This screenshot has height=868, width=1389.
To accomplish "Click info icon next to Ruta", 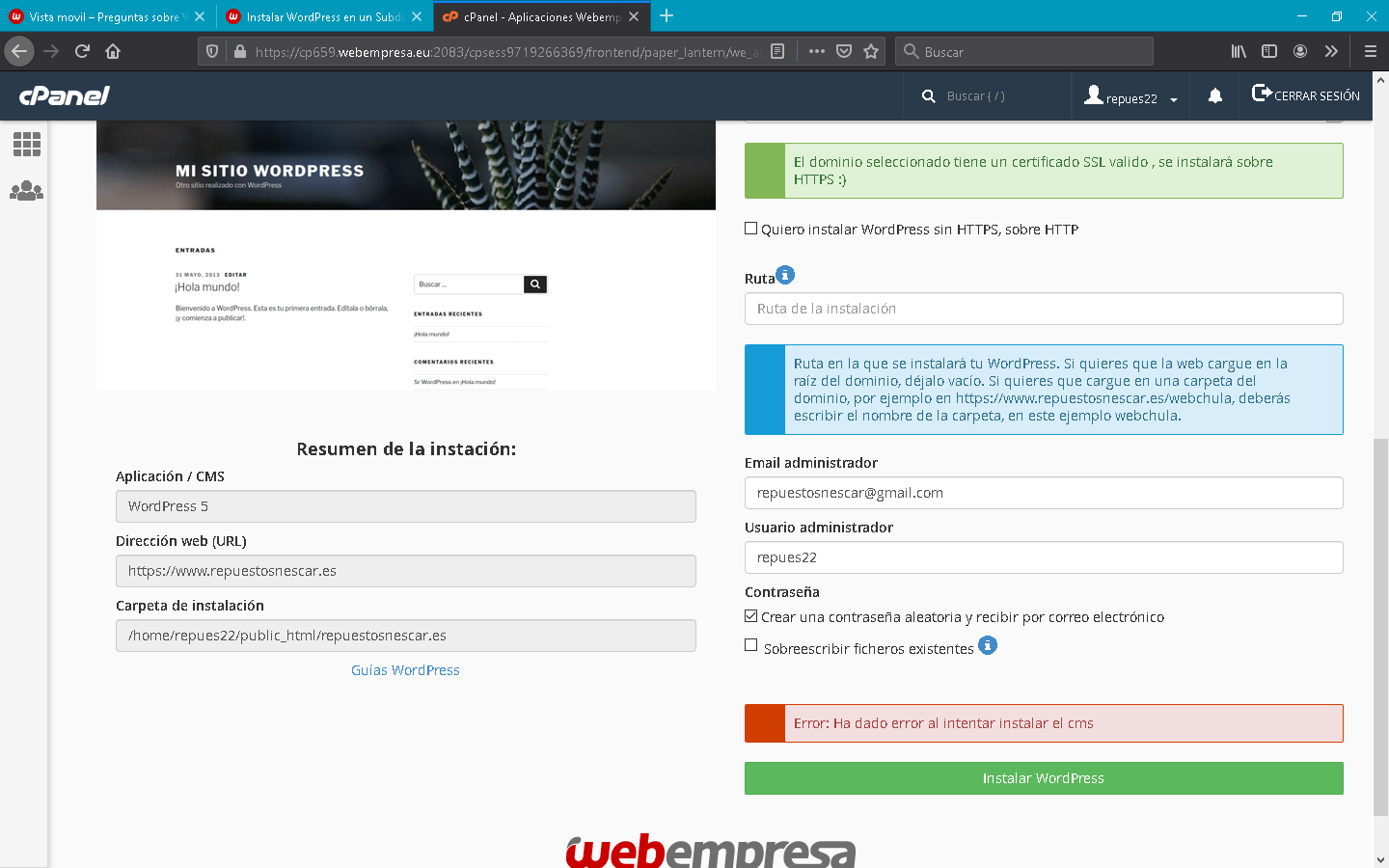I will pos(786,275).
